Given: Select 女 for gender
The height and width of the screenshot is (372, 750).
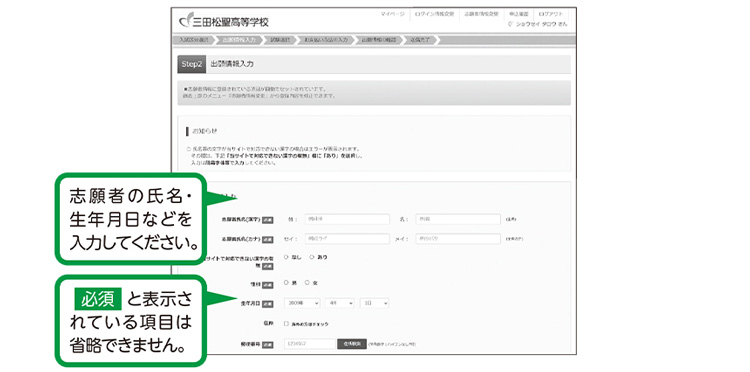Looking at the screenshot, I should point(307,283).
